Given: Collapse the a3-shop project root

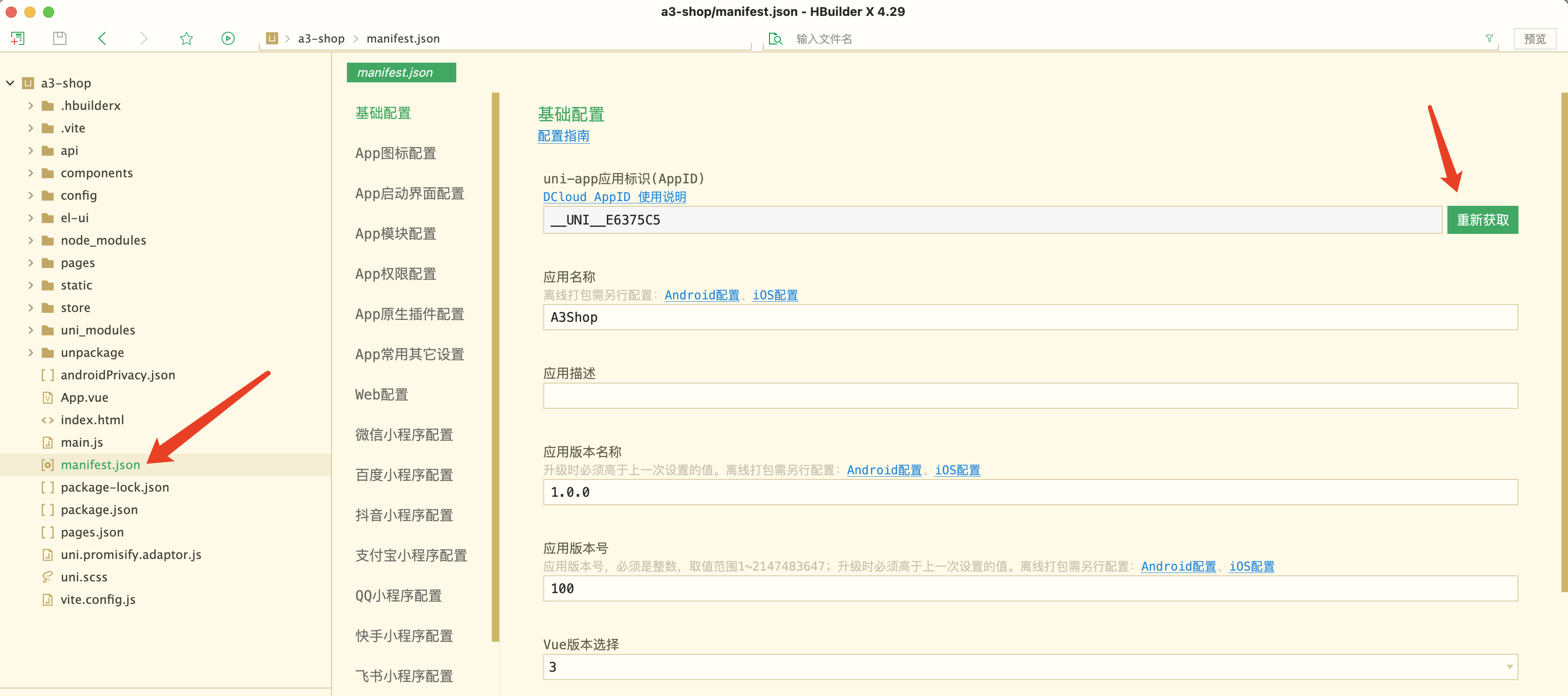Looking at the screenshot, I should point(10,83).
